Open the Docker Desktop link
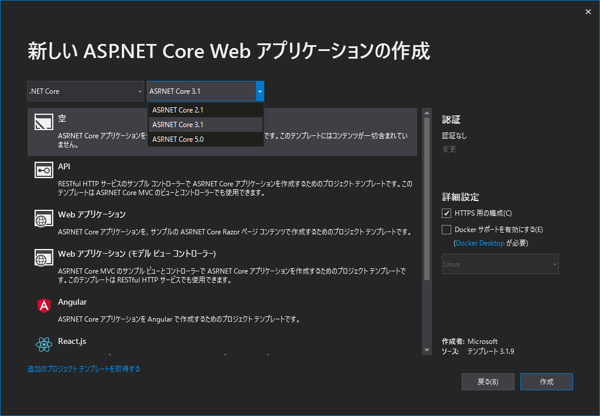 pyautogui.click(x=480, y=243)
